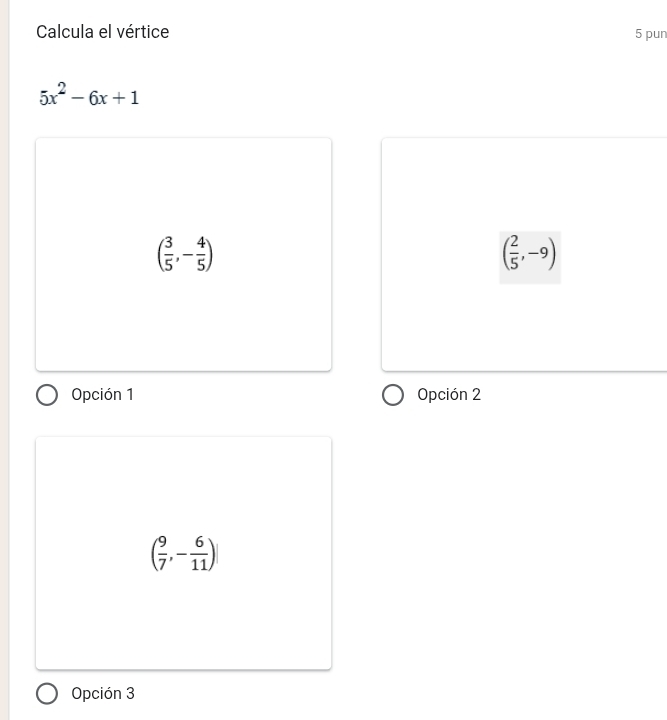Screen dimensions: 667x720
Task: Choose the Opción 2 radio button
Action: coord(393,395)
